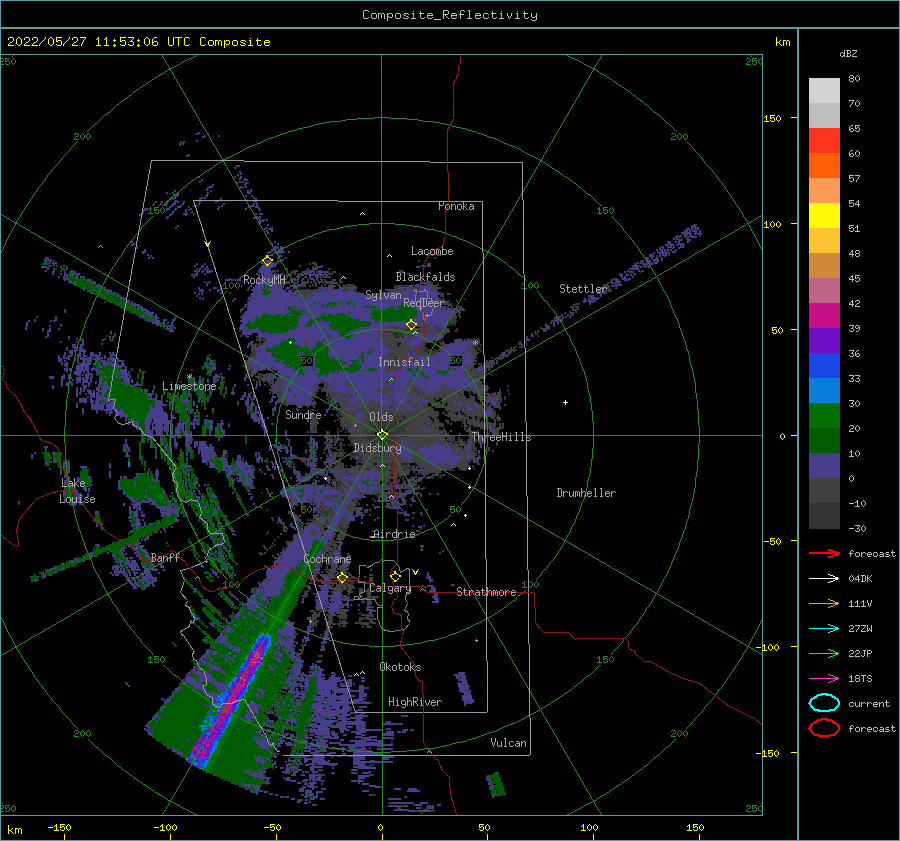Click the red forecast ellipse icon
Screen dimensions: 900x841
click(x=824, y=728)
